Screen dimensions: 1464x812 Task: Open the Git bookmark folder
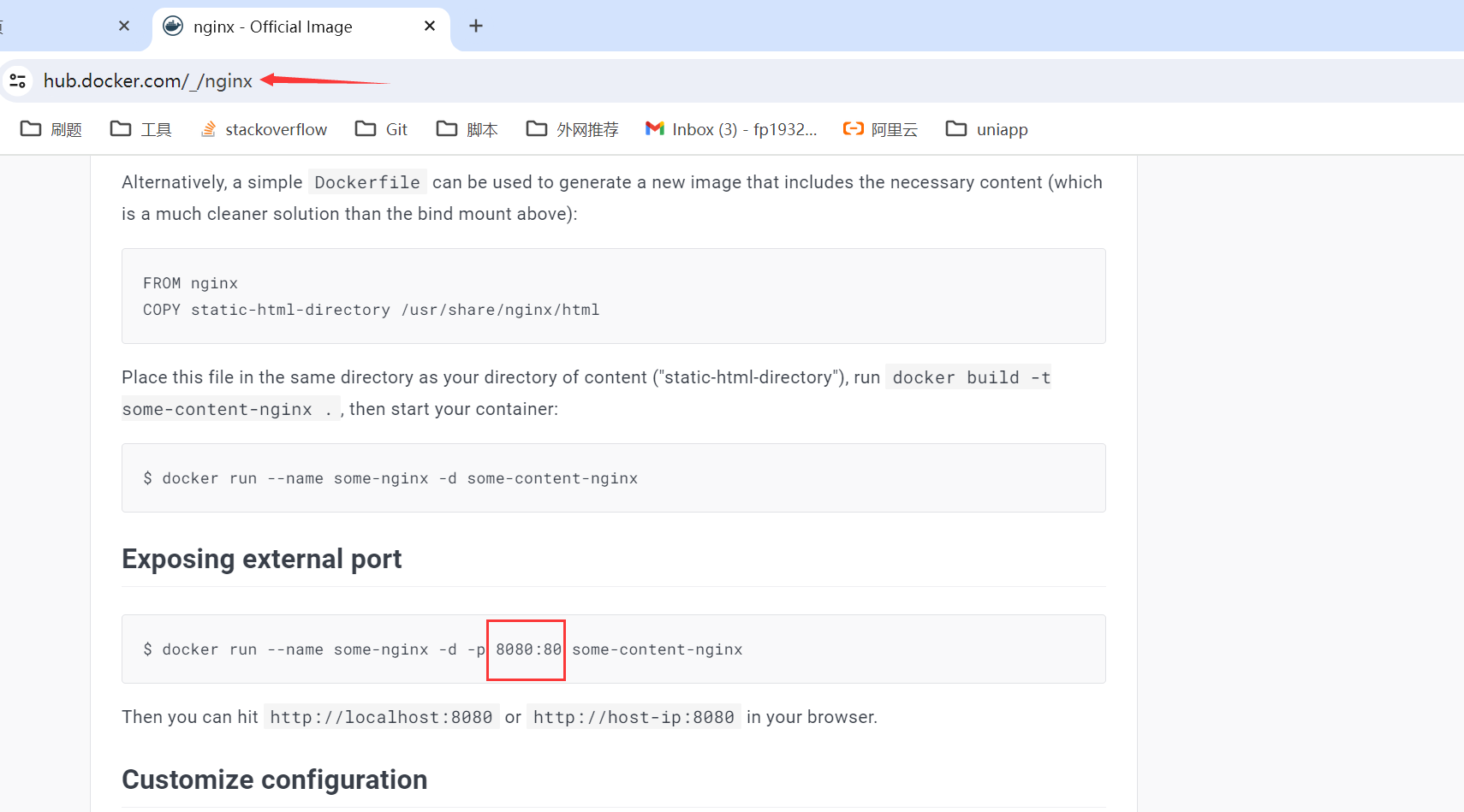pyautogui.click(x=382, y=129)
